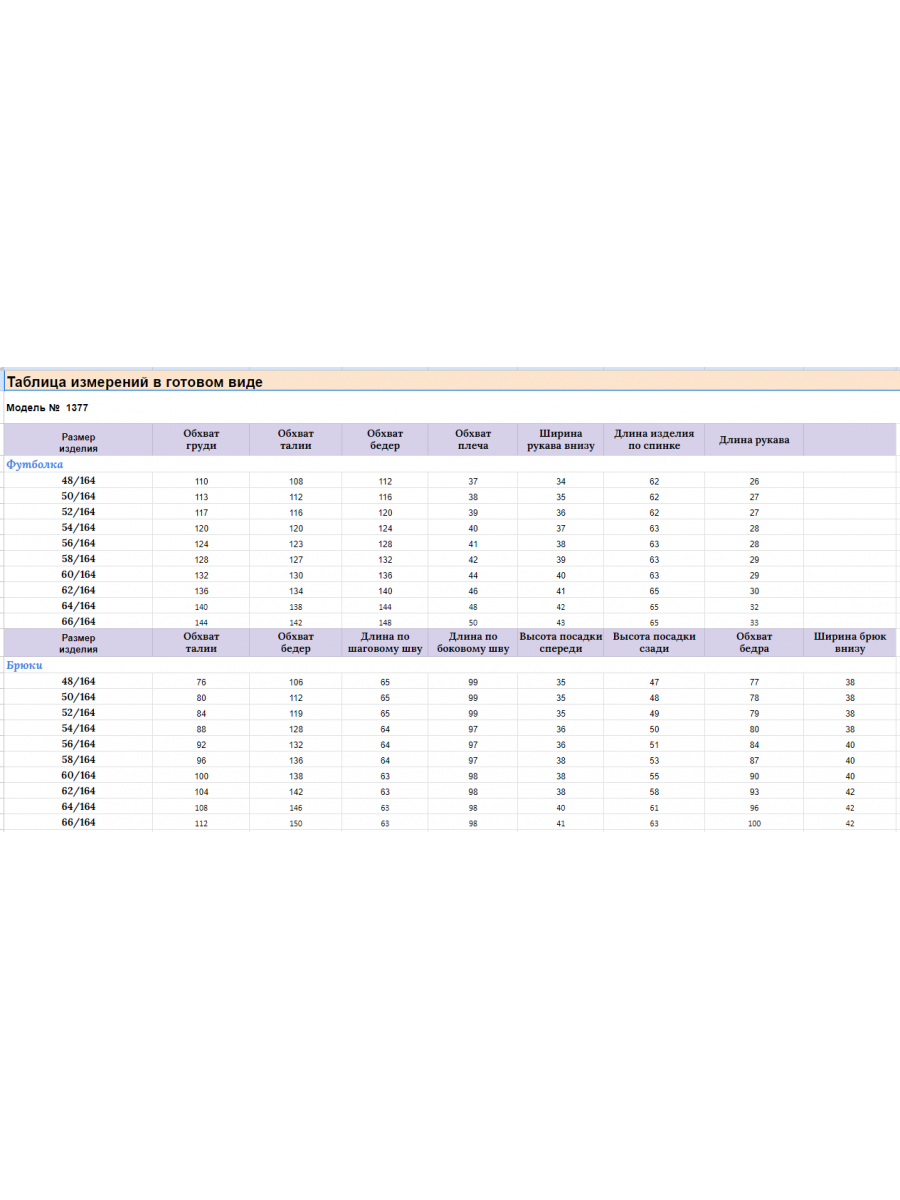Select the 'Высота посадки спереди' header cell
This screenshot has width=900, height=1200.
pyautogui.click(x=561, y=642)
